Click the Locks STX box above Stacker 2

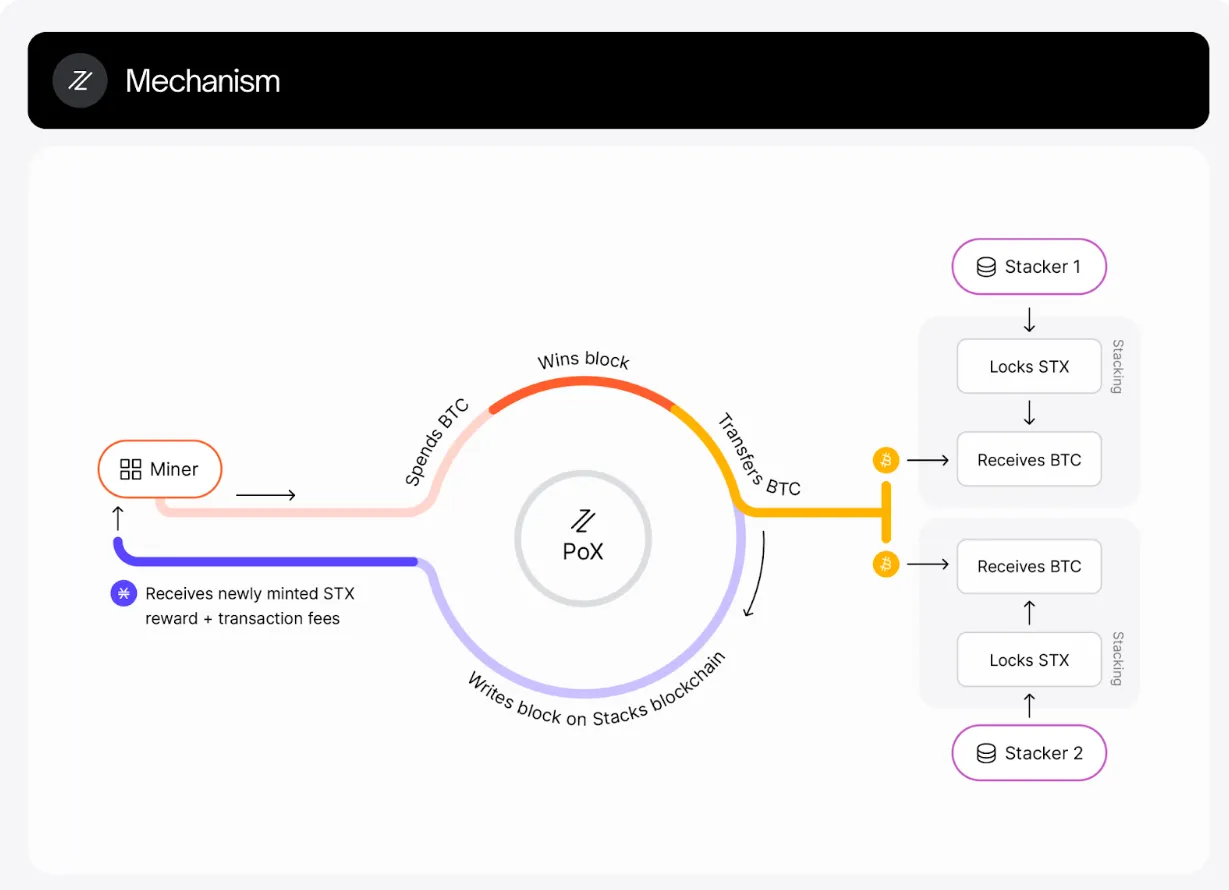1029,660
